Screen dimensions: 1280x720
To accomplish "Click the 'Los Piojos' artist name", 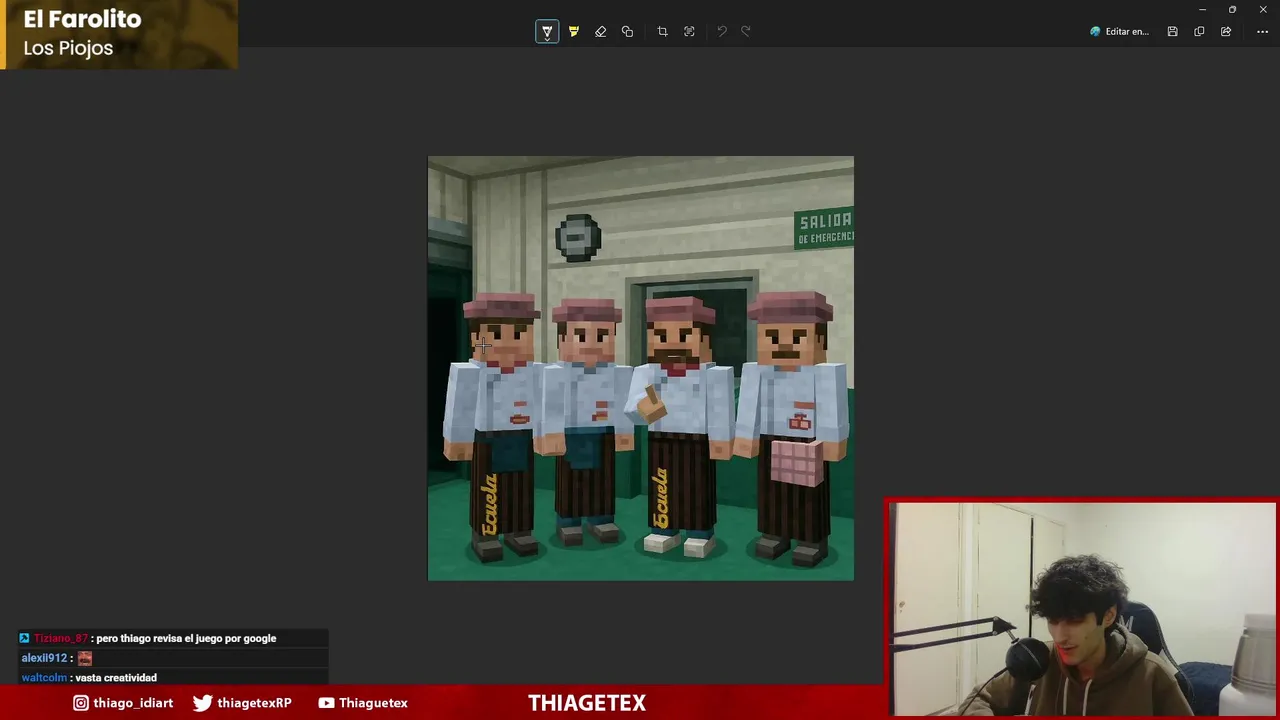I will coord(68,48).
